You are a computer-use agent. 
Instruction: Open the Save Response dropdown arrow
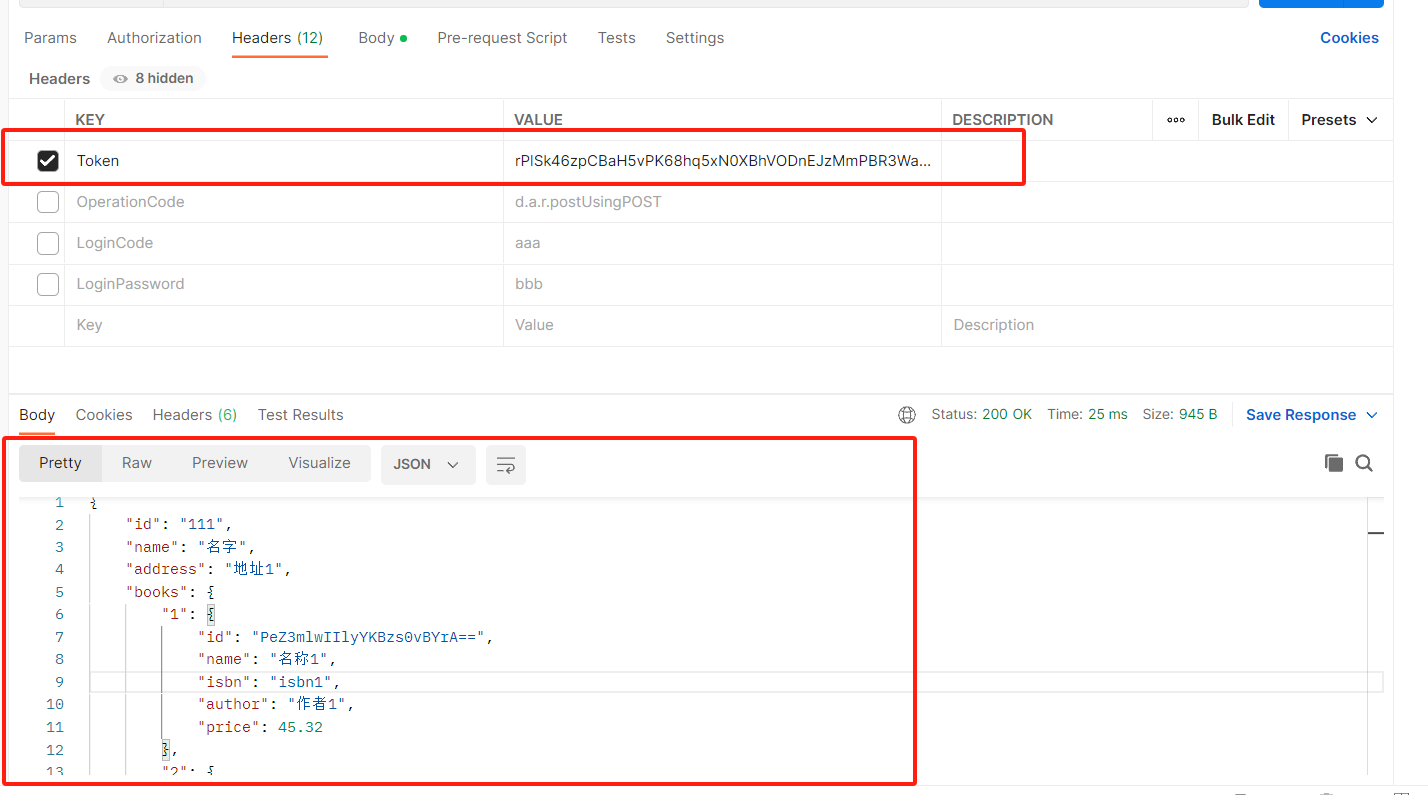pyautogui.click(x=1372, y=415)
